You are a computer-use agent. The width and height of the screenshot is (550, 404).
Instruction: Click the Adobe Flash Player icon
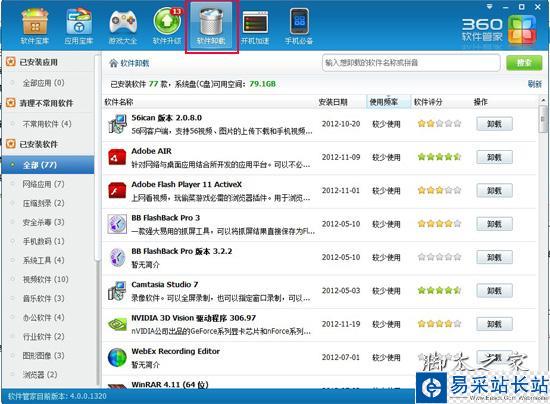coord(117,191)
